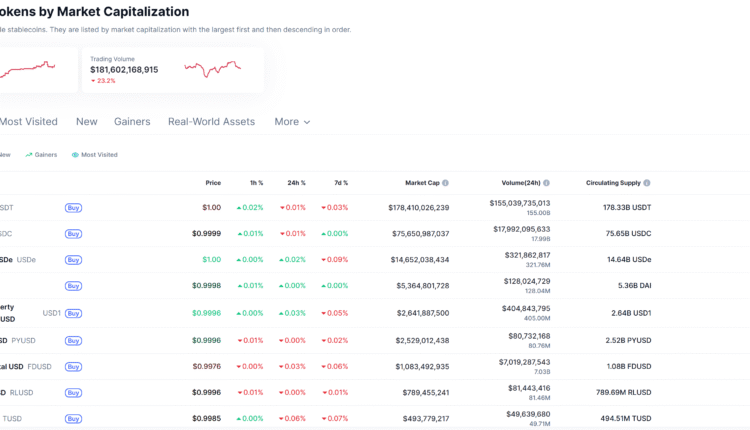Click the Circulating Supply info icon
This screenshot has height=430, width=750.
647,183
